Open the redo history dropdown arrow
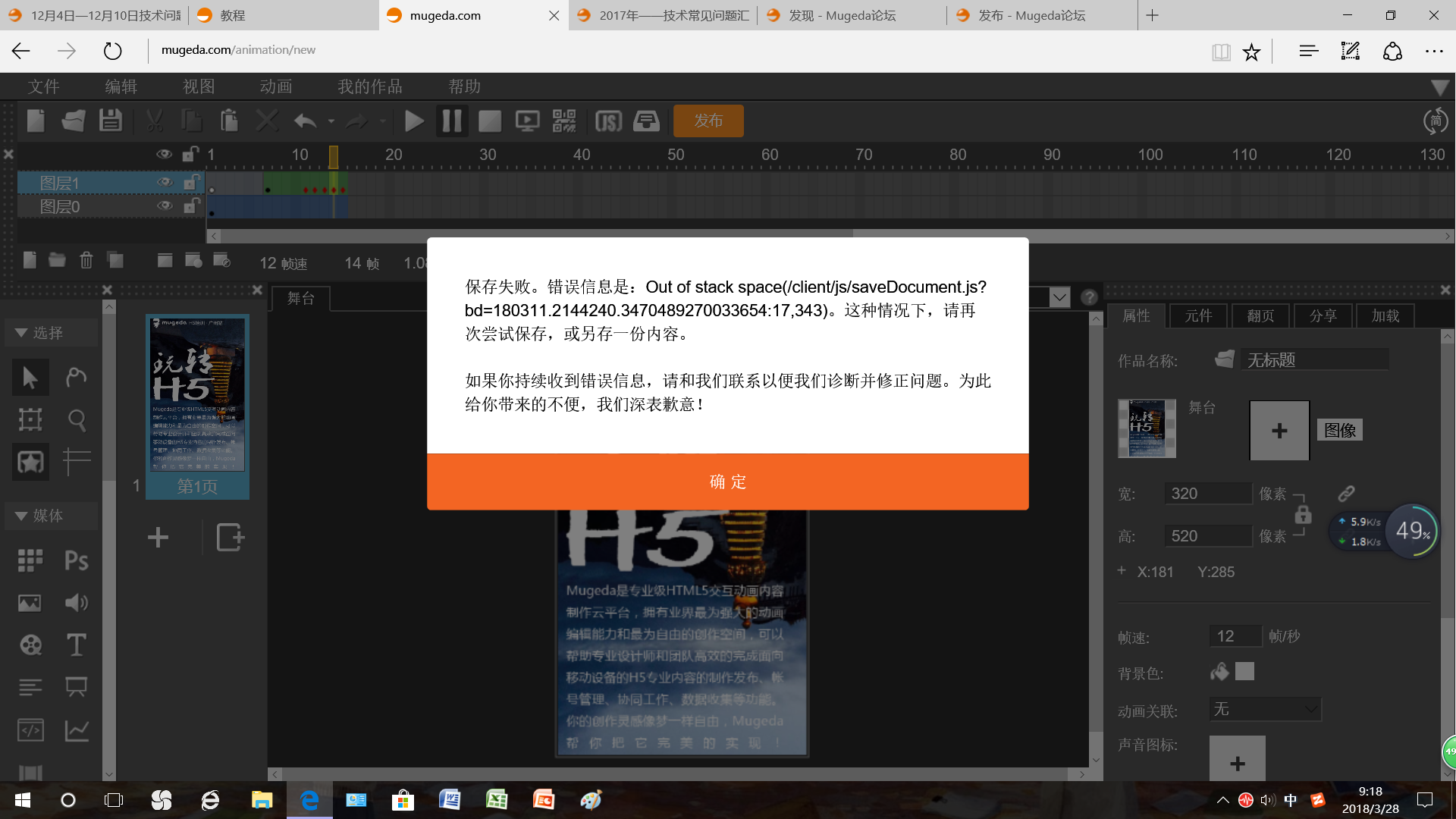 [x=382, y=121]
